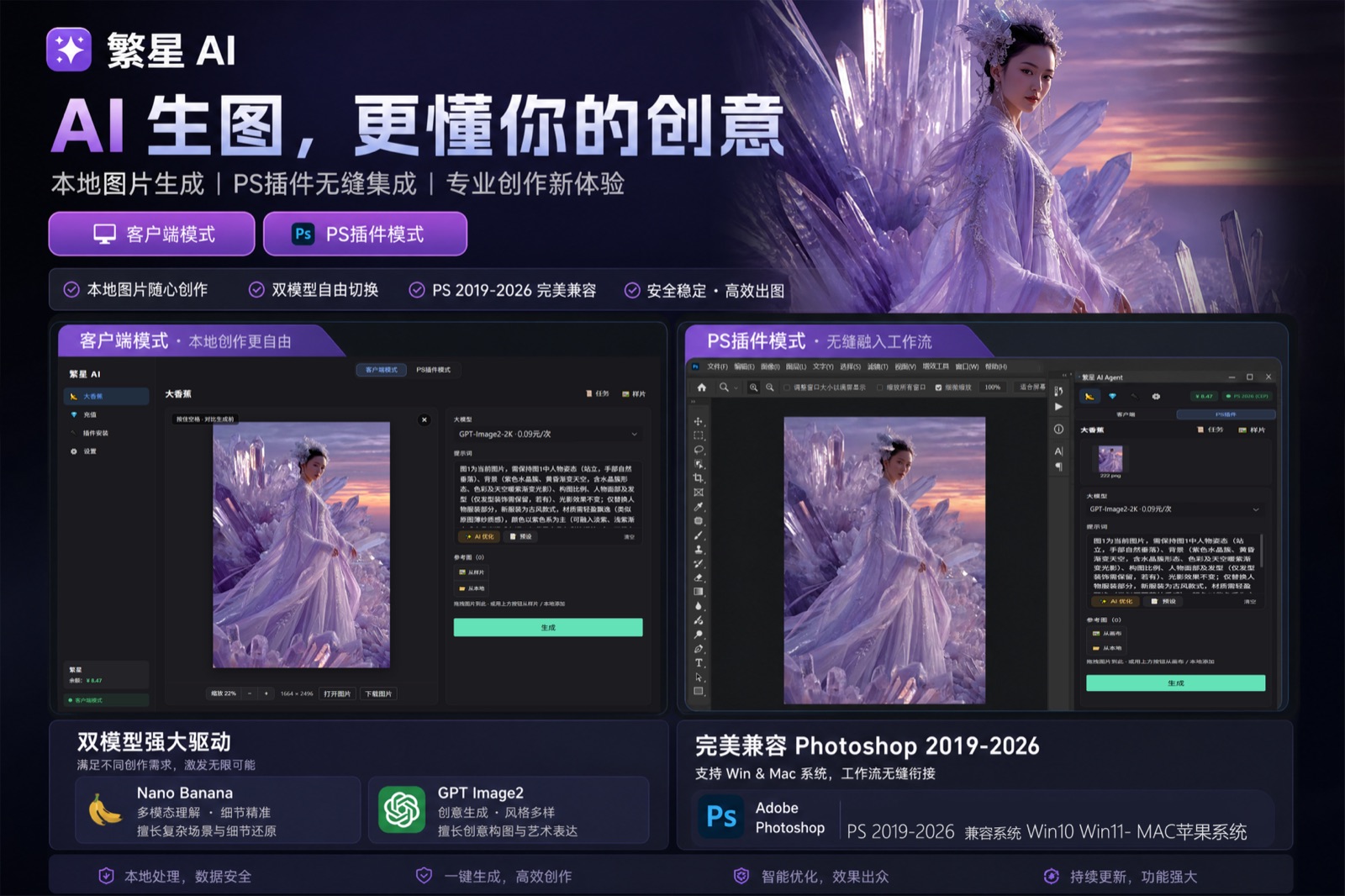The width and height of the screenshot is (1345, 896).
Task: Open the 文件(F) menu
Action: (x=717, y=366)
